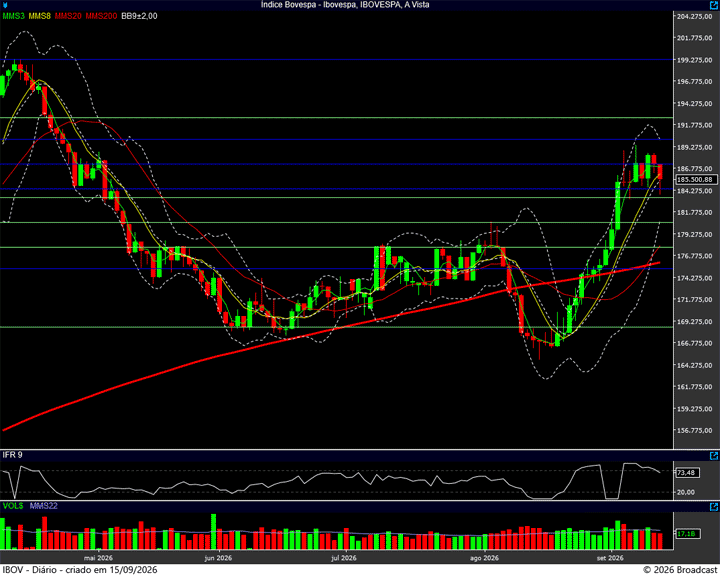720x575 pixels.
Task: Click the IFR value tag 73,48
Action: (688, 473)
